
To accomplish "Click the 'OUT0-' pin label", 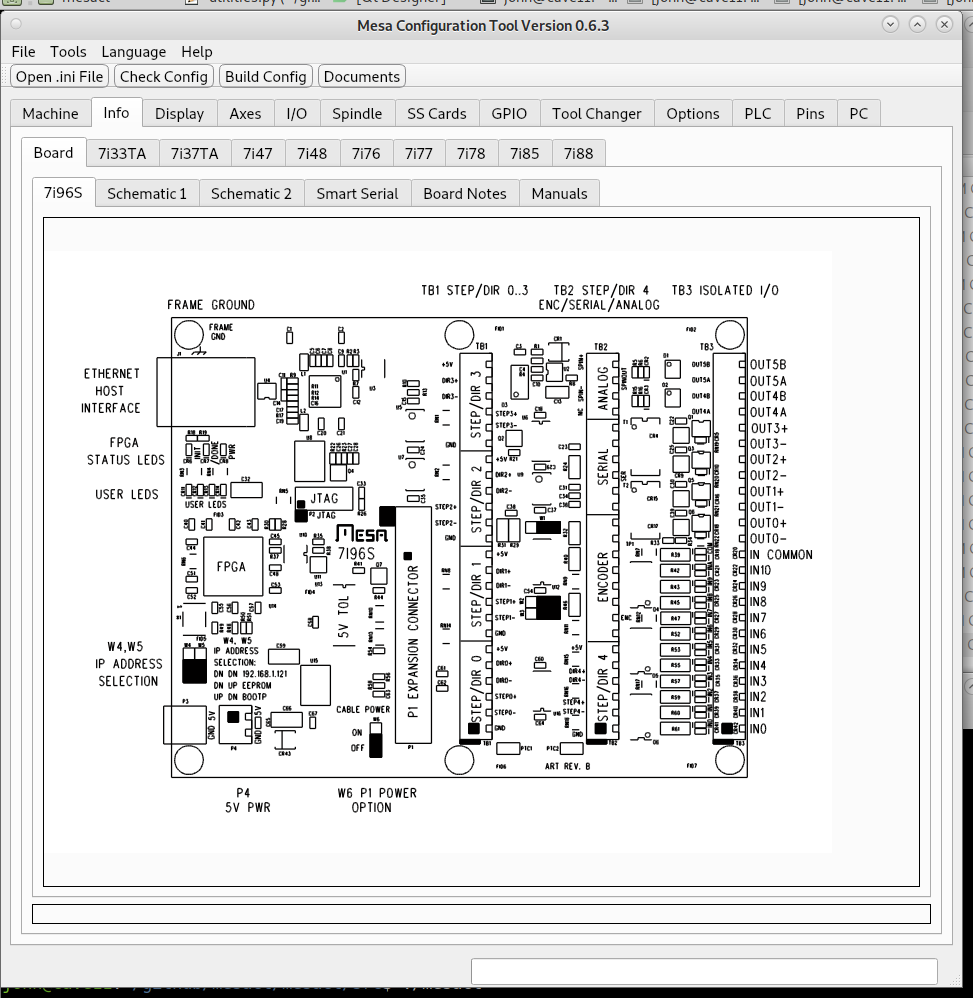I will [x=768, y=538].
